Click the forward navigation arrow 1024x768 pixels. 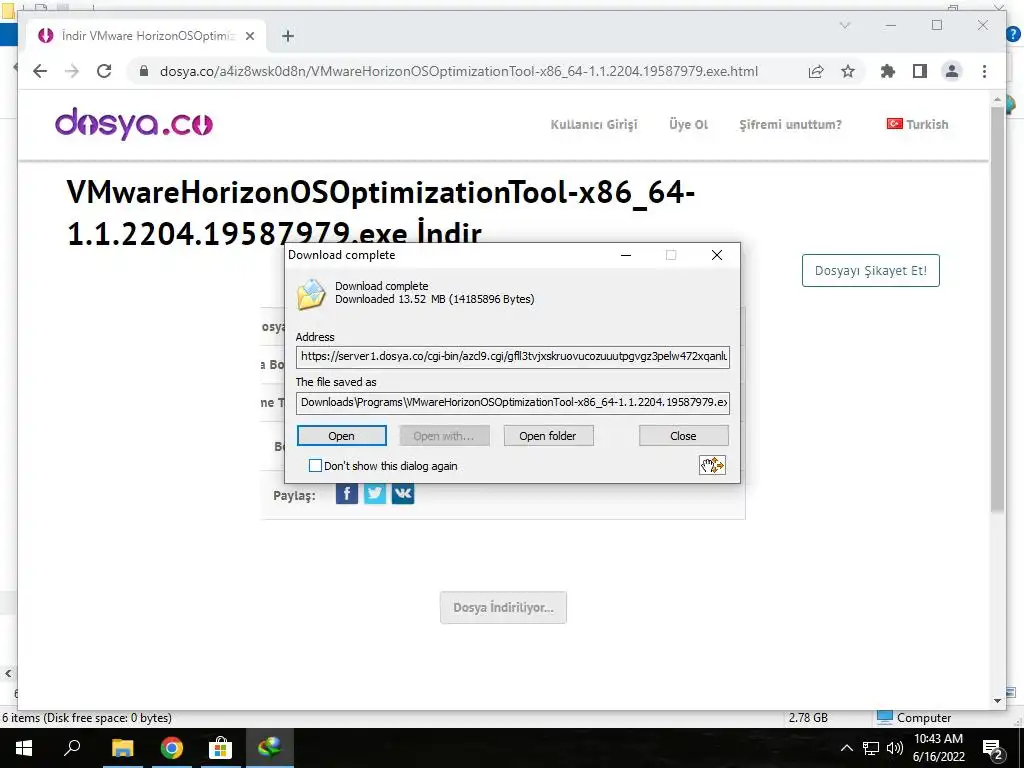point(72,71)
